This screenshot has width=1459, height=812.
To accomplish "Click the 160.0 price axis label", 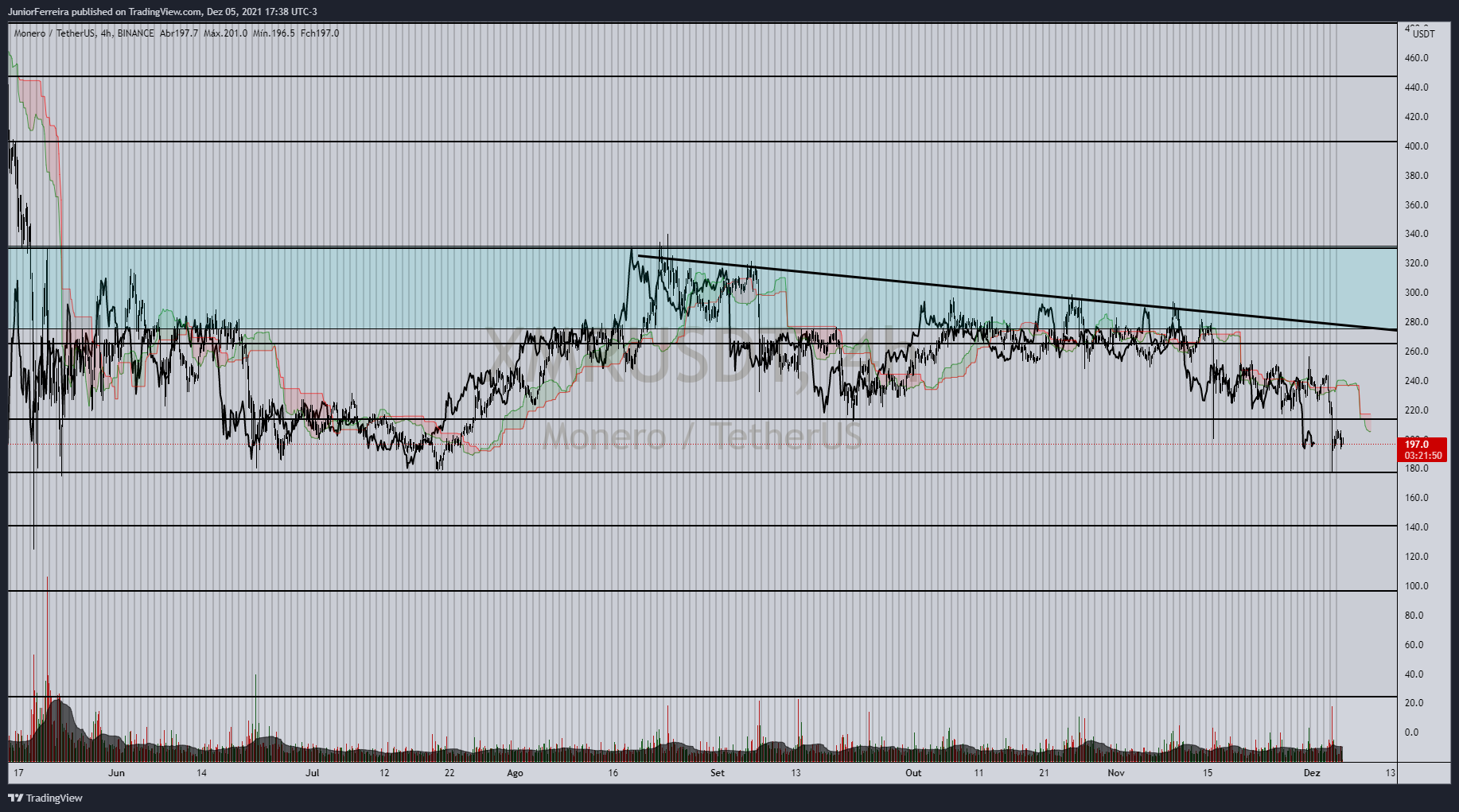I will [1417, 498].
